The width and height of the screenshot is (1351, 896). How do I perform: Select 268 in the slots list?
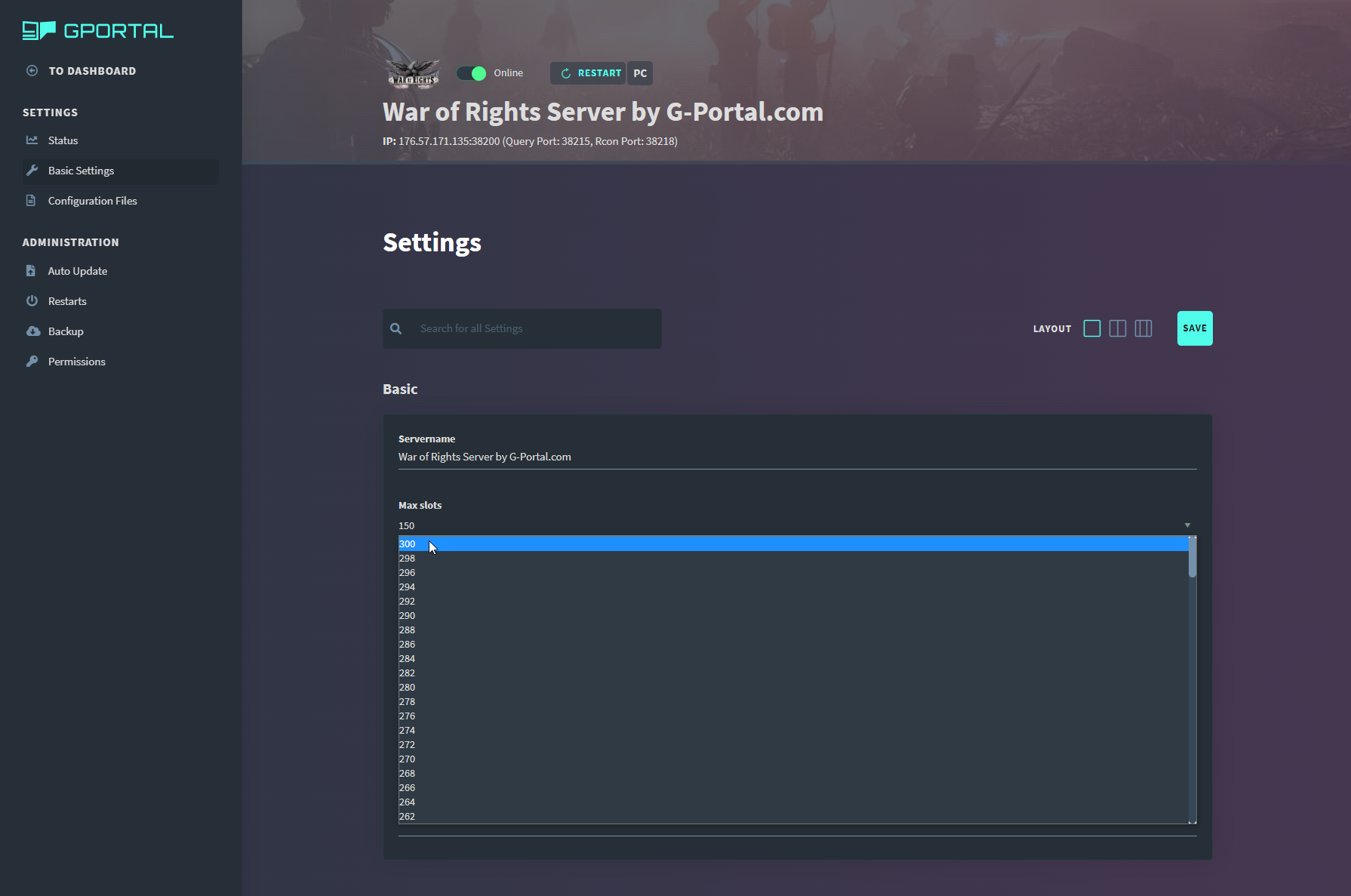793,774
